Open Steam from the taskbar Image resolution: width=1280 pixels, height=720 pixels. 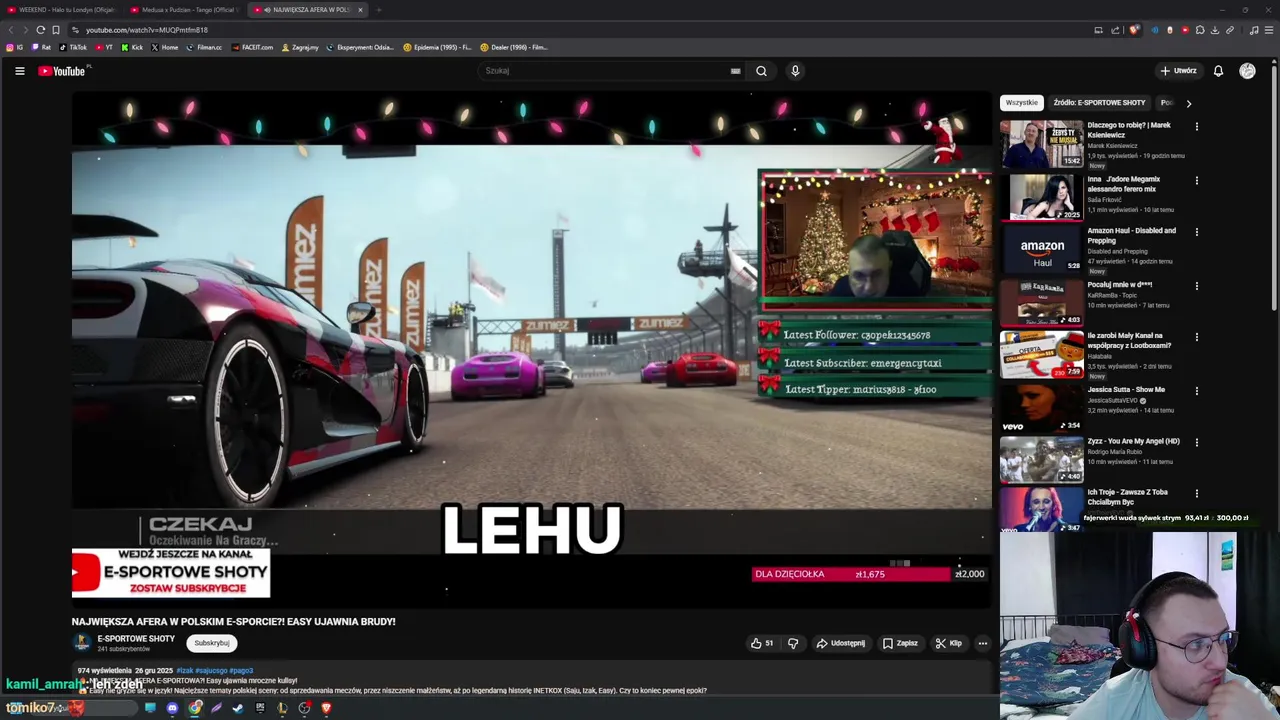pyautogui.click(x=238, y=708)
